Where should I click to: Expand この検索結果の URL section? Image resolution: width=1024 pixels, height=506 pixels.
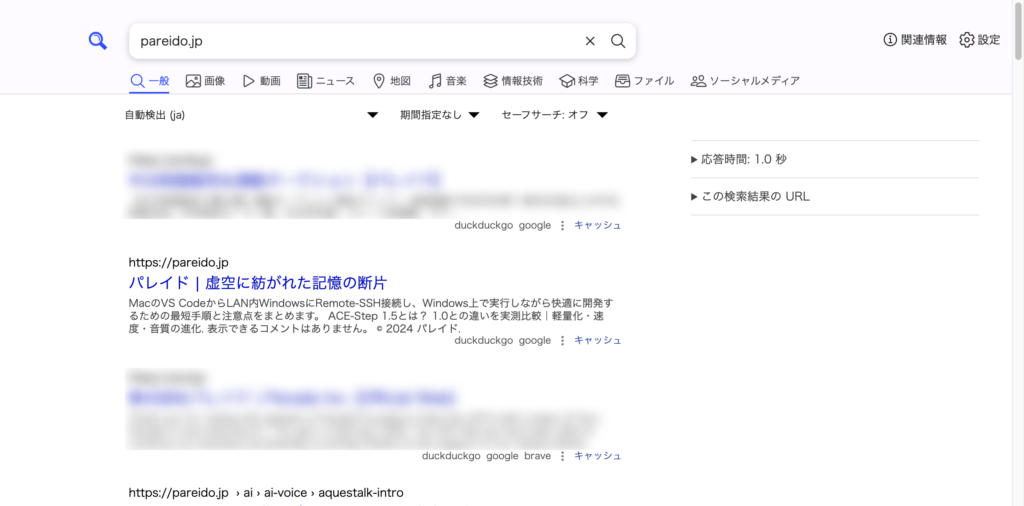751,196
